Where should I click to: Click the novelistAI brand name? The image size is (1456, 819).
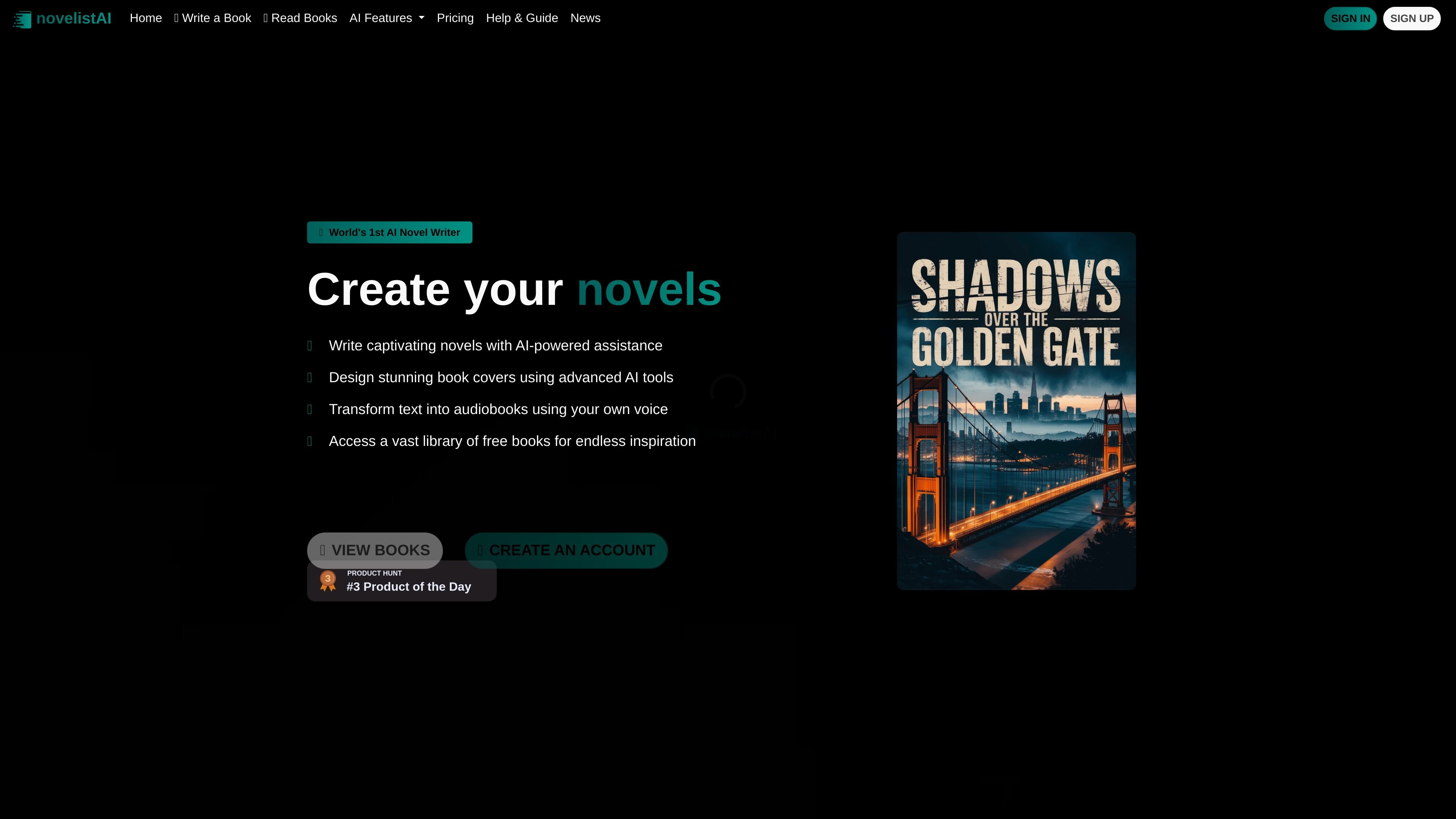pyautogui.click(x=74, y=18)
